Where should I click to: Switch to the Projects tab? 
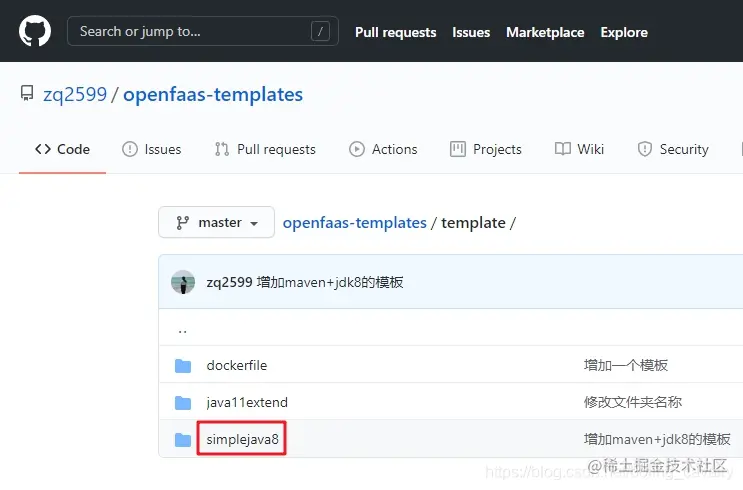coord(486,149)
